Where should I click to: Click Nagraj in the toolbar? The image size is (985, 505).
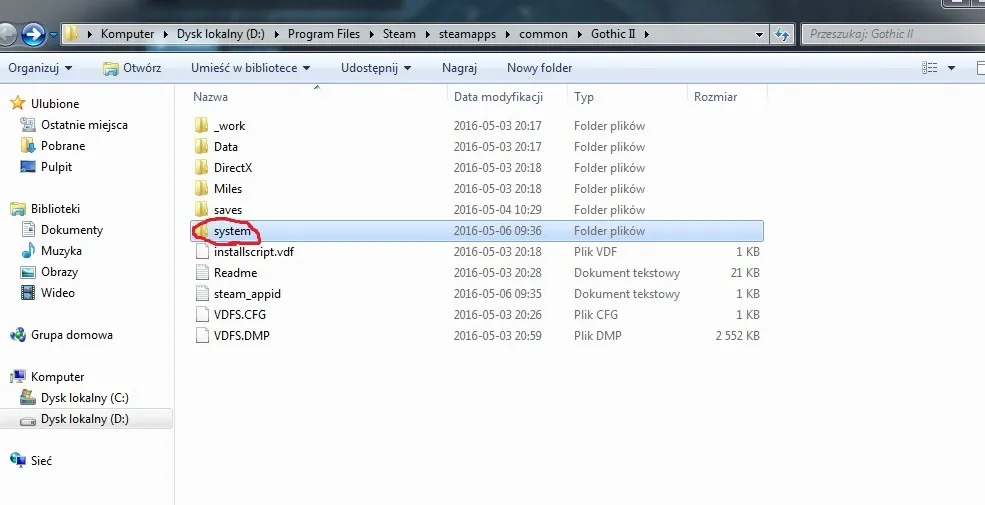459,68
